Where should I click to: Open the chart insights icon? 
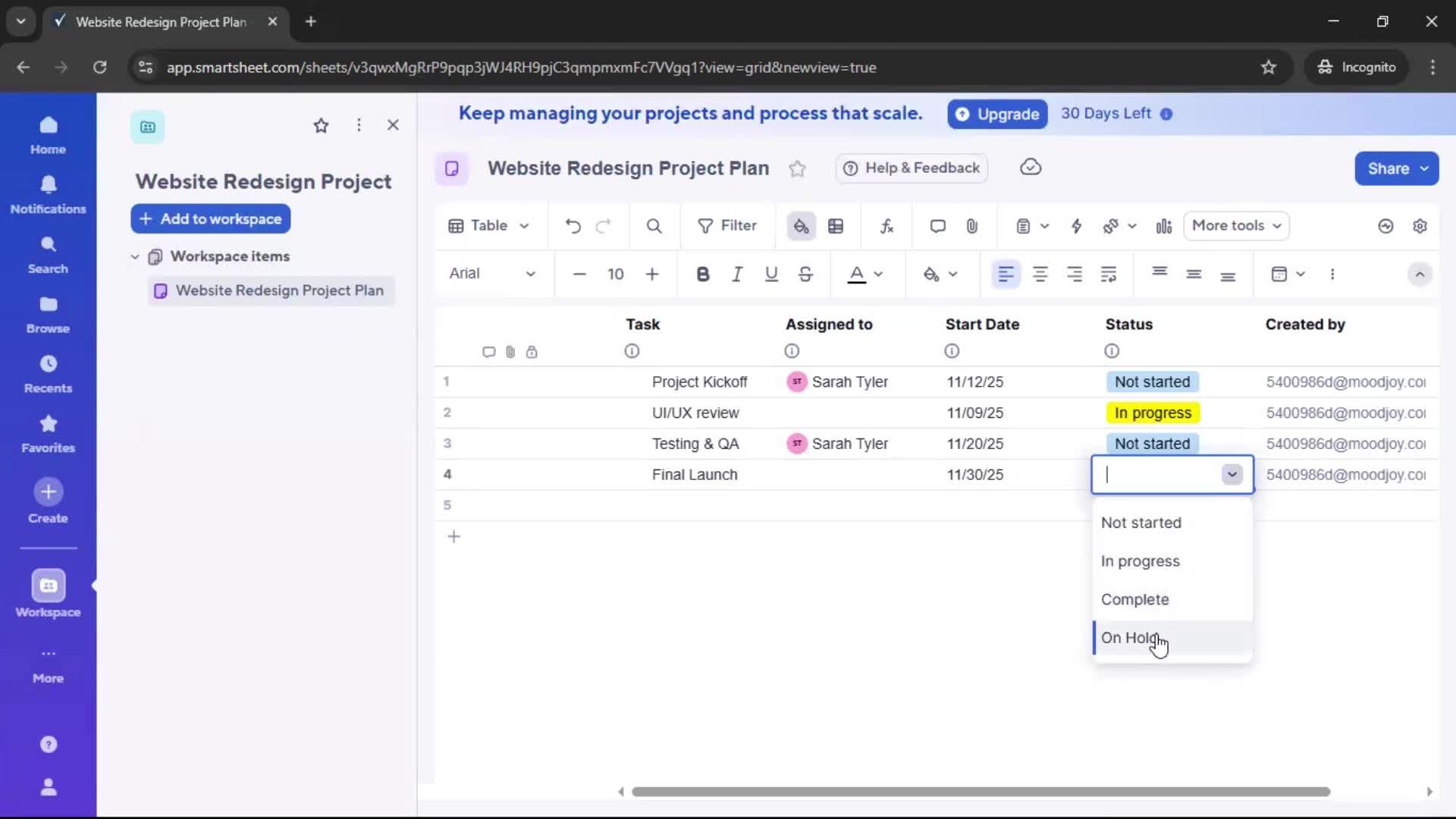point(1164,225)
